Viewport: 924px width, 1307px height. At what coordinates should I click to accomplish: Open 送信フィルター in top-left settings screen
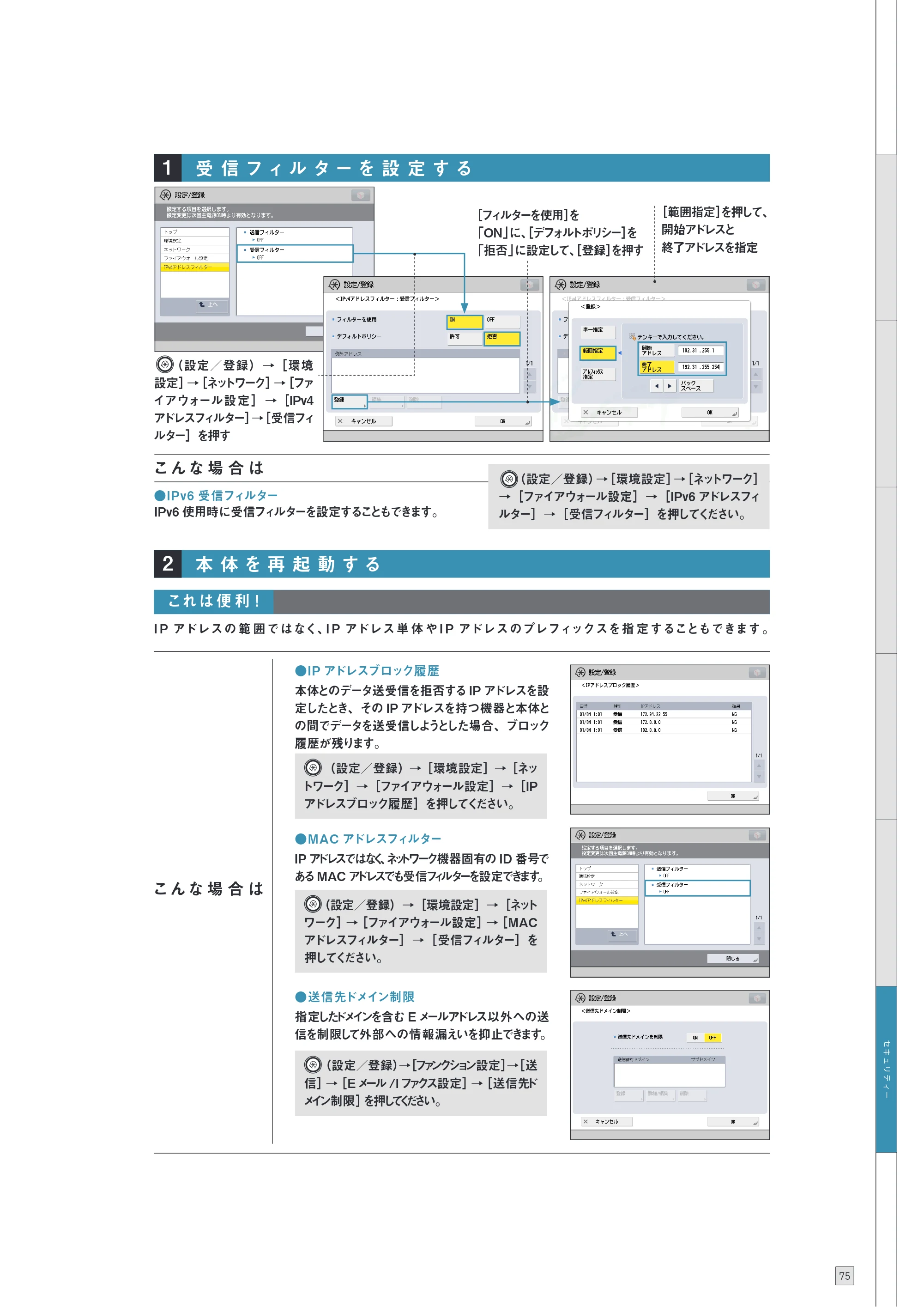click(295, 236)
